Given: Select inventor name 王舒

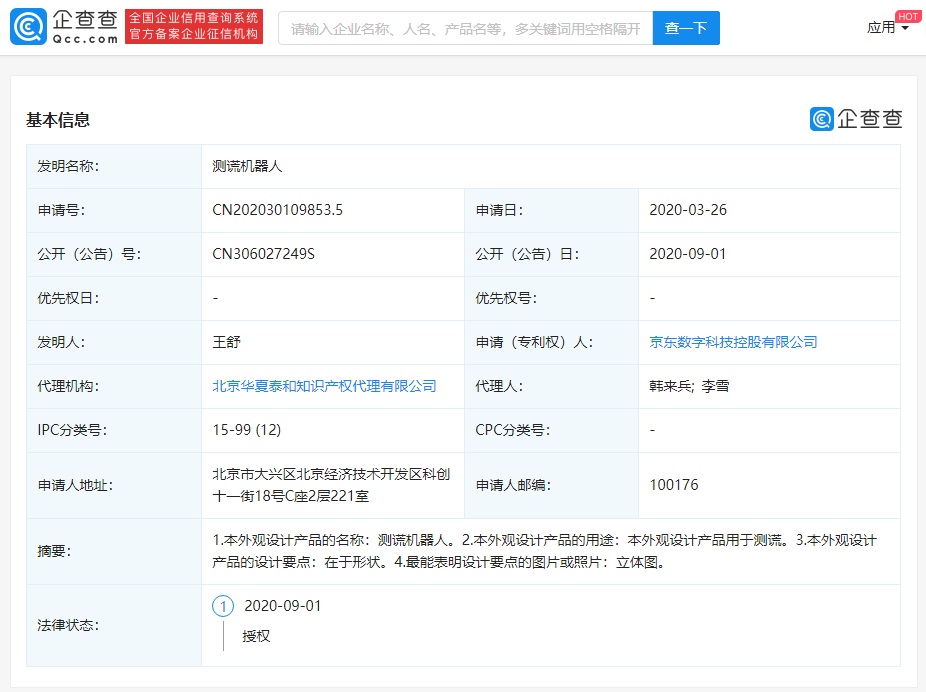Looking at the screenshot, I should tap(227, 342).
